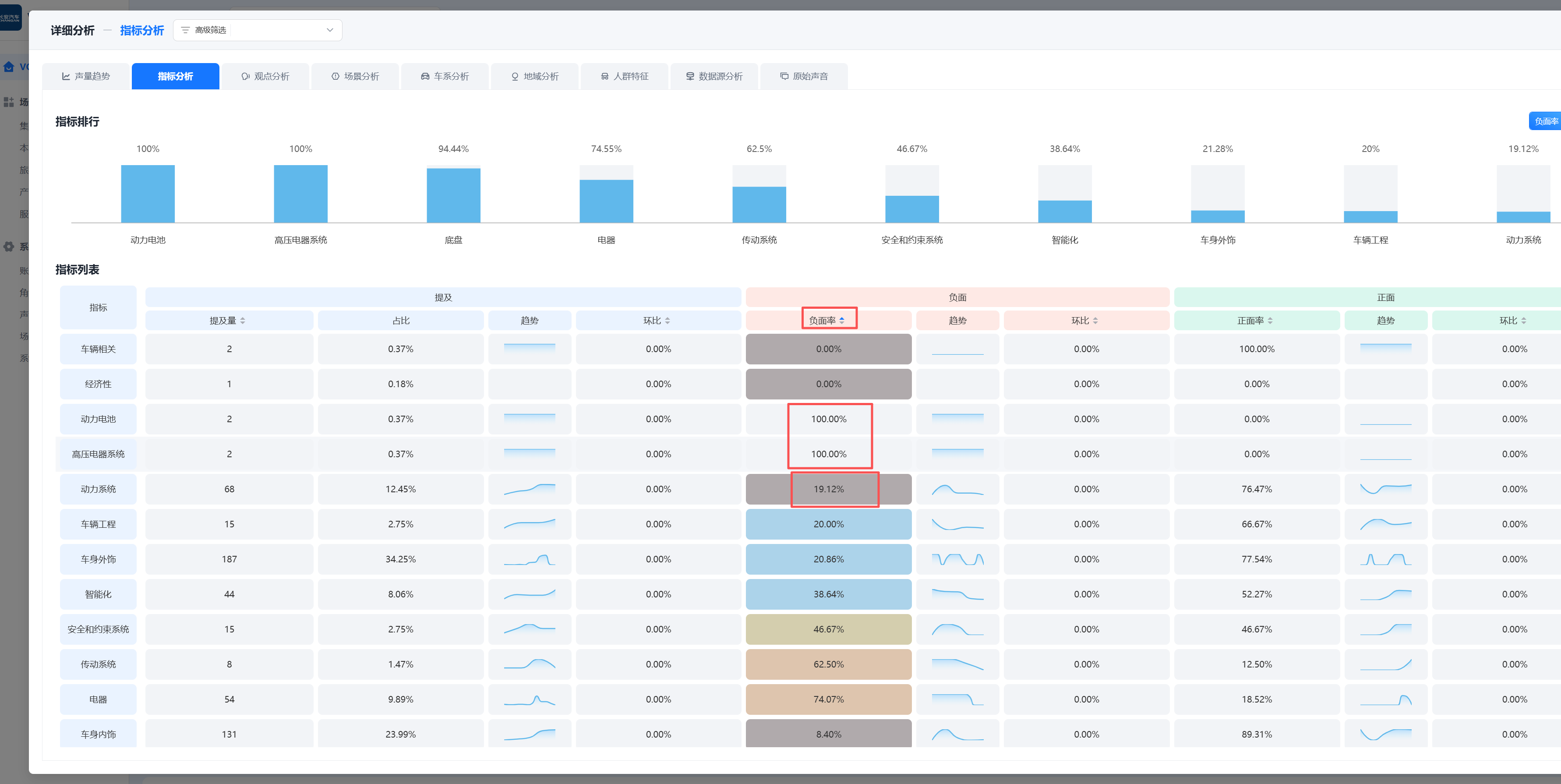Image resolution: width=1561 pixels, height=784 pixels.
Task: Click the 动力电池 bar in ranking chart
Action: (148, 194)
